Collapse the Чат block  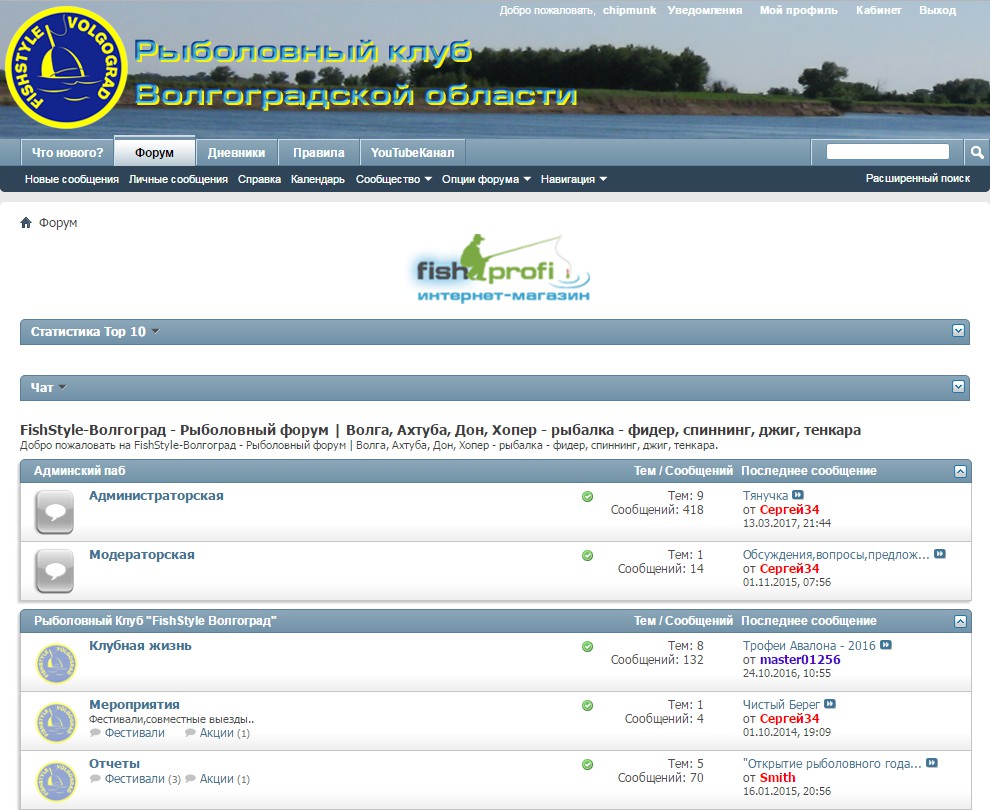coord(958,386)
